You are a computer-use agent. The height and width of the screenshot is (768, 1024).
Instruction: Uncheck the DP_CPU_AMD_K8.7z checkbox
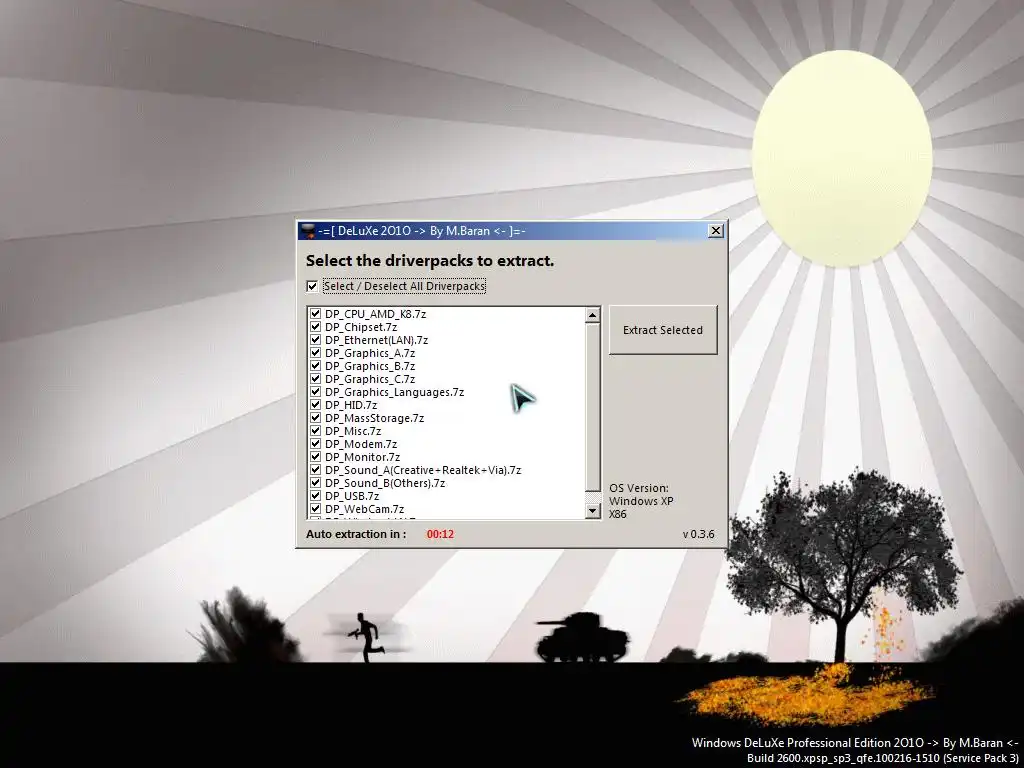click(x=315, y=314)
